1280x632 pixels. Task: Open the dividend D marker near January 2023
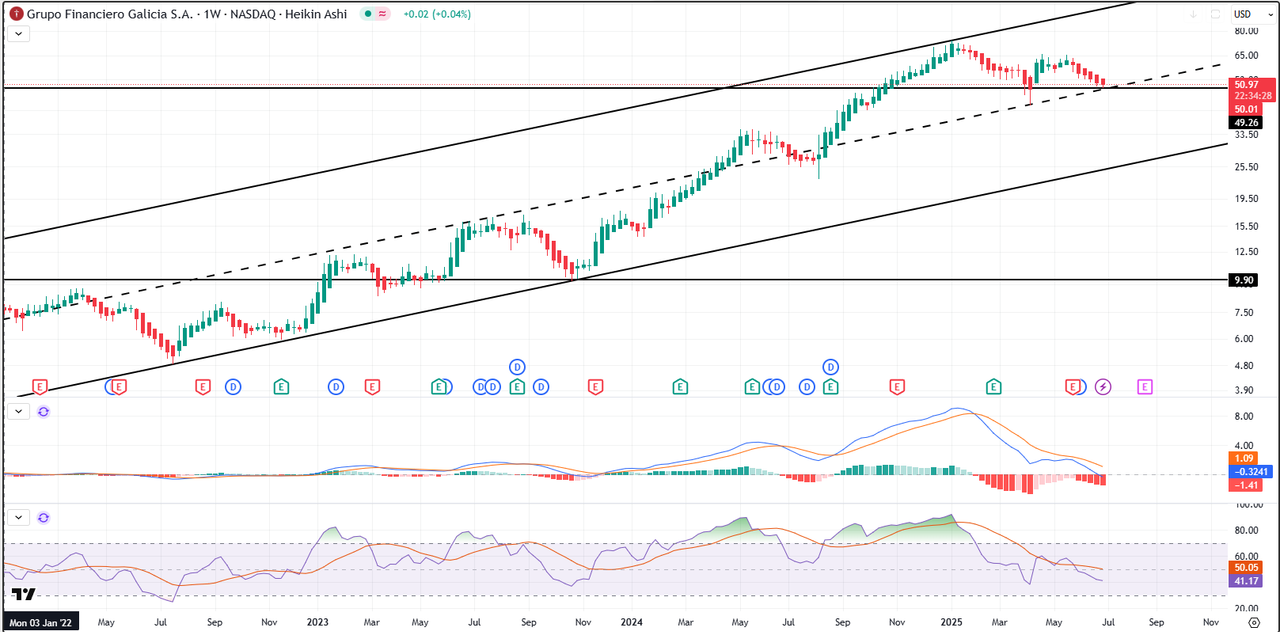click(336, 386)
